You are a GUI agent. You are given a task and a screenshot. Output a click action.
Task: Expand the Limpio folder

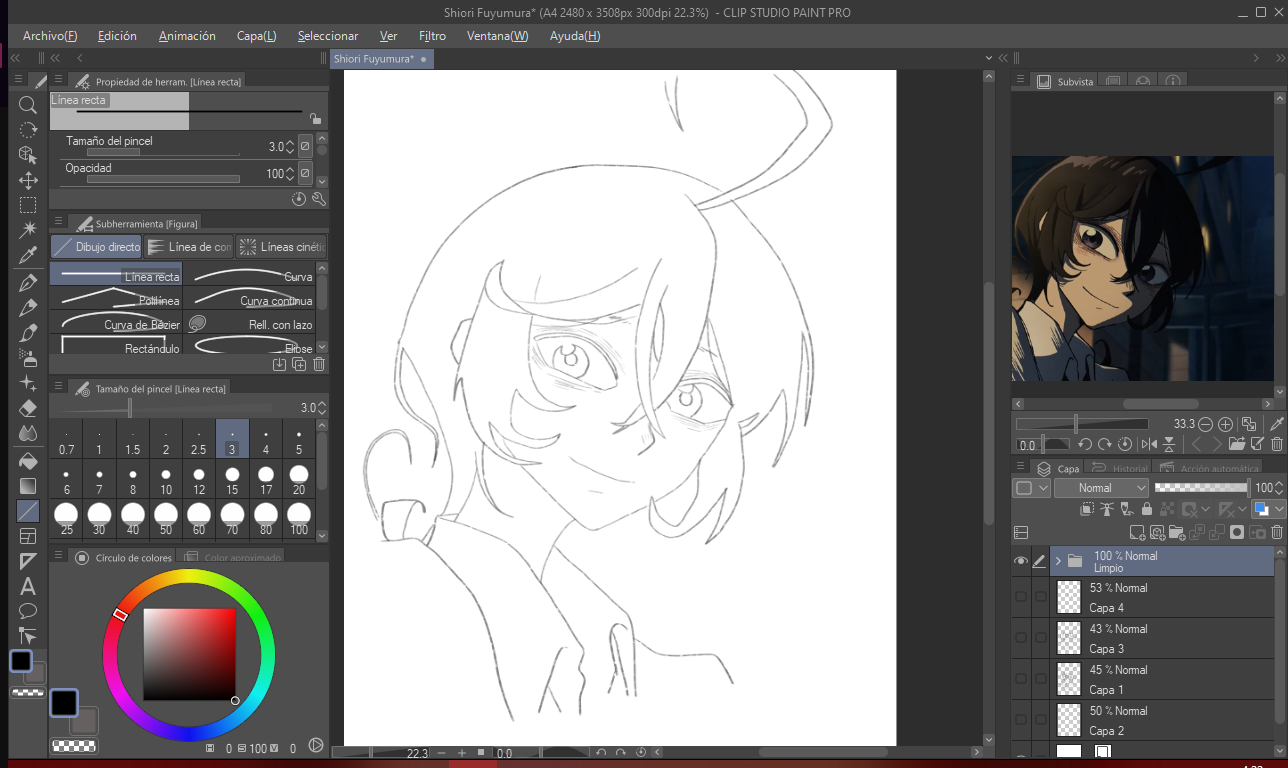click(x=1058, y=561)
